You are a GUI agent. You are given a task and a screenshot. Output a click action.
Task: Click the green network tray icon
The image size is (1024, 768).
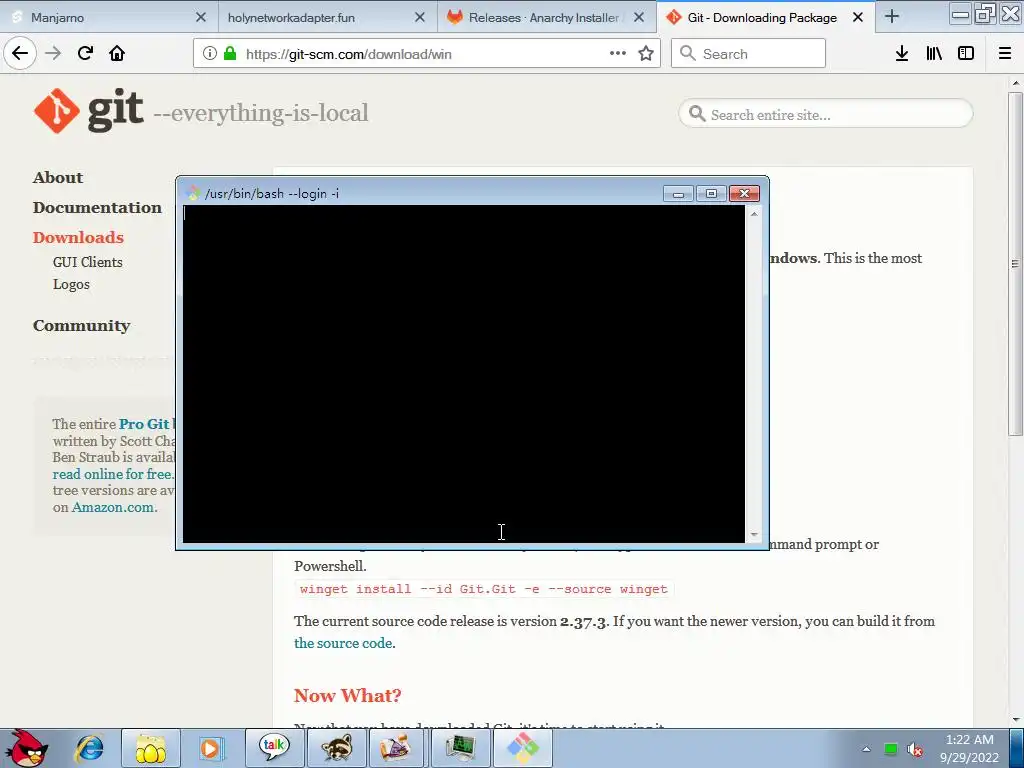tap(890, 749)
